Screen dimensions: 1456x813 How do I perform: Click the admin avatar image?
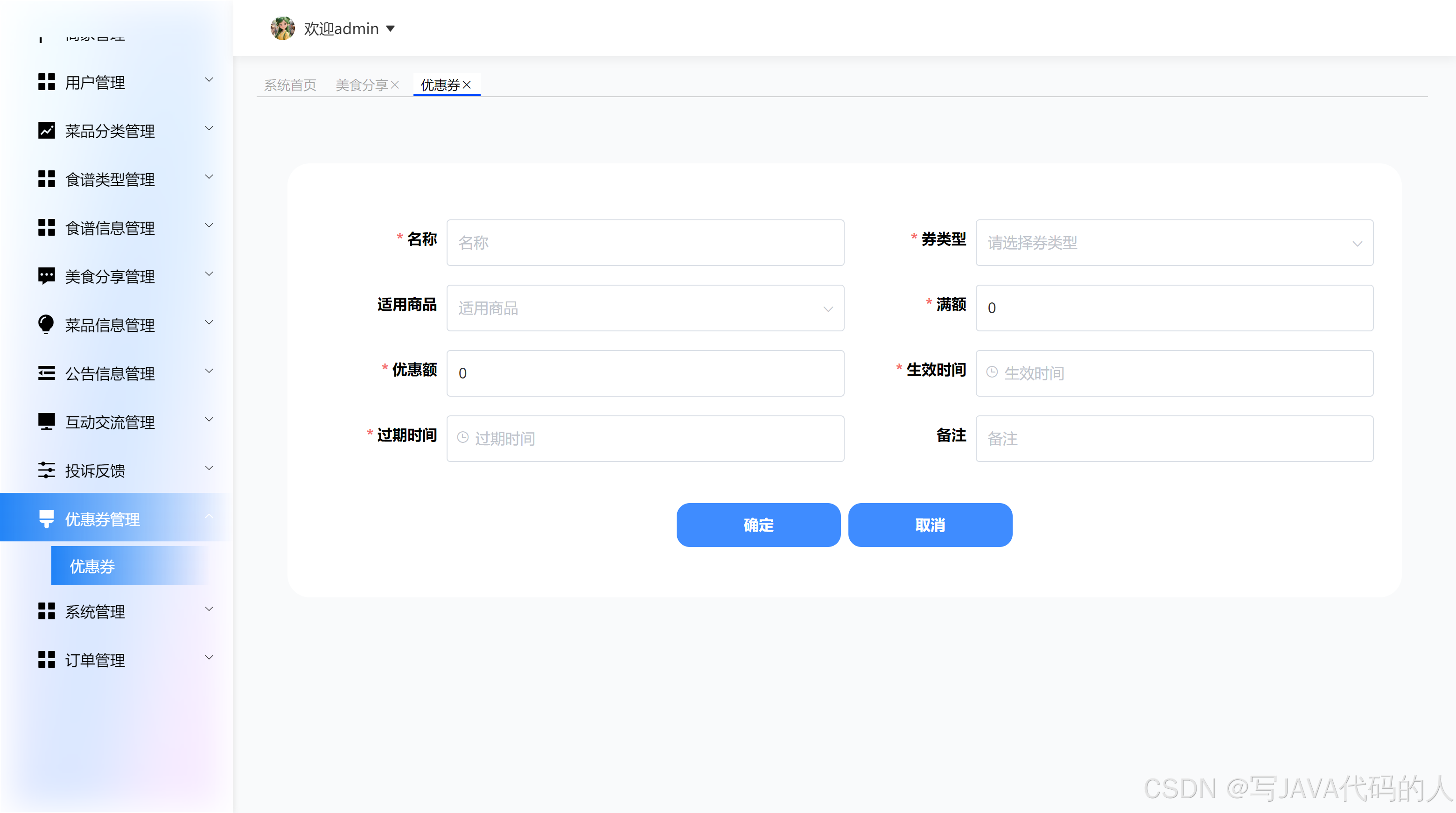(283, 28)
